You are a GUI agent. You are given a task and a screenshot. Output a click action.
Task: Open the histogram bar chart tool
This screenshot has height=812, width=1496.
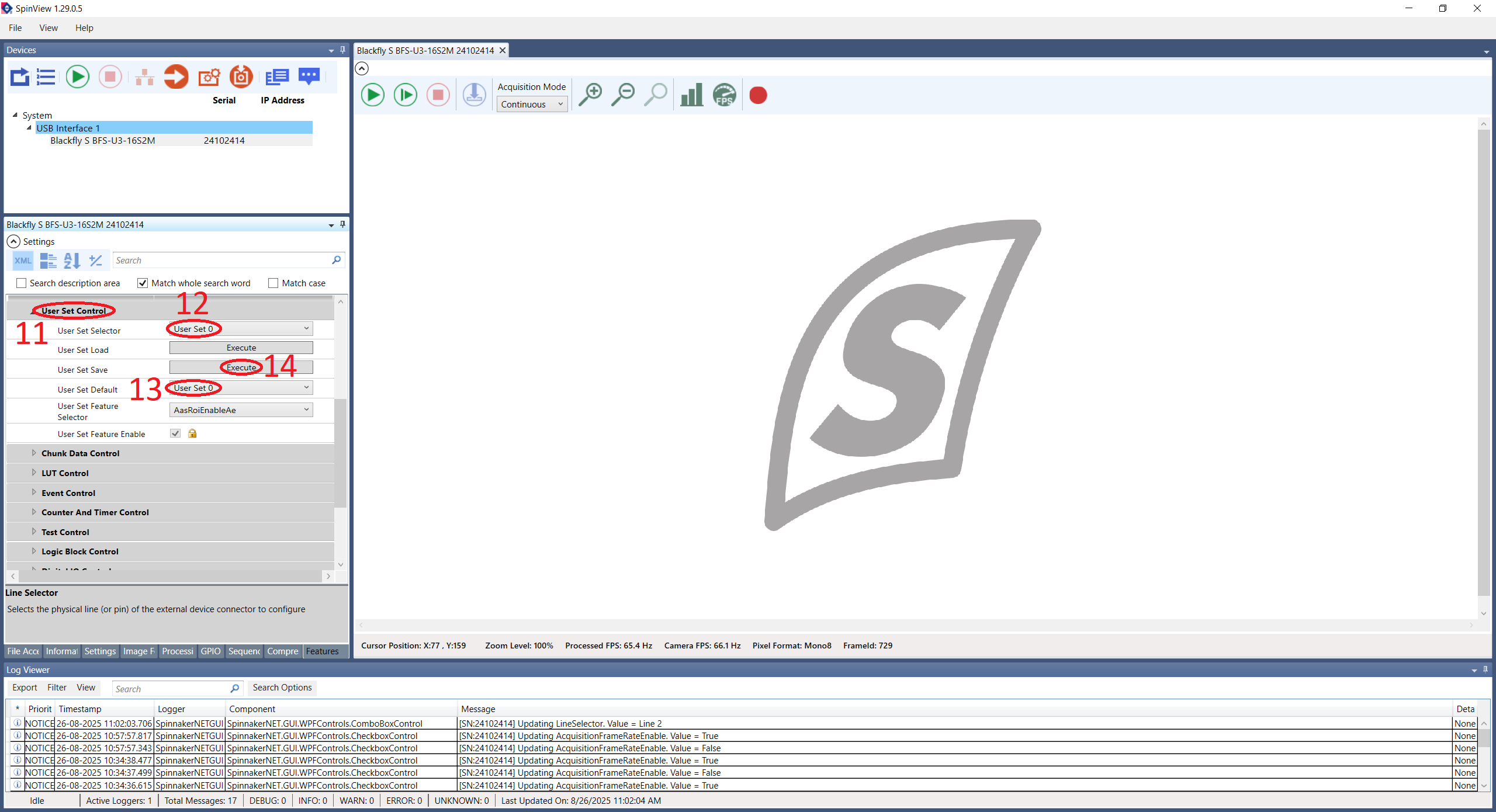coord(691,95)
